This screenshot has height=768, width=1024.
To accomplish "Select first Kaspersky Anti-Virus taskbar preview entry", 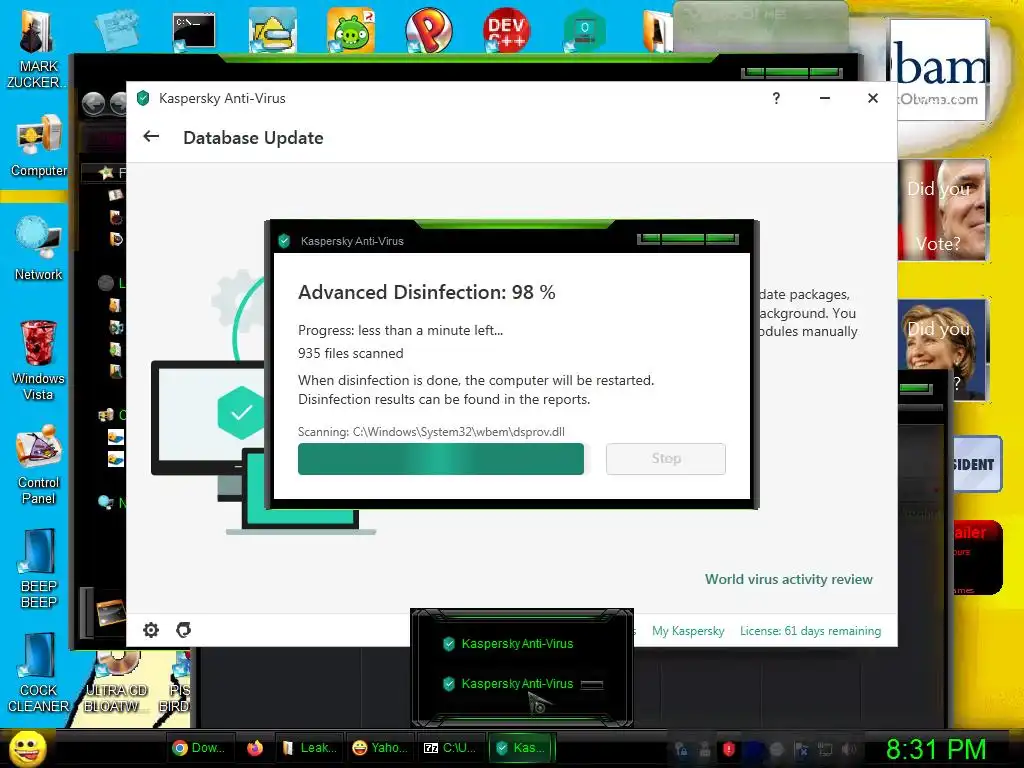I will pyautogui.click(x=509, y=644).
